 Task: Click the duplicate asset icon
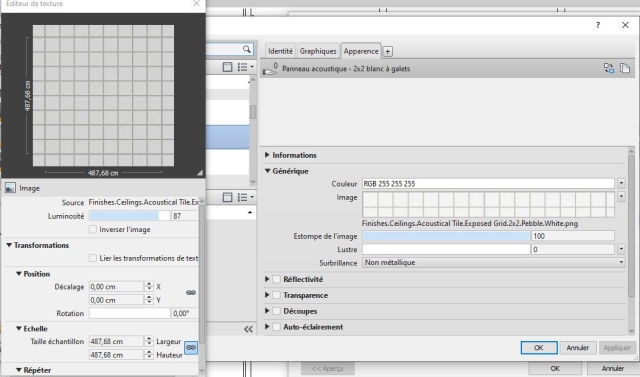[x=625, y=68]
